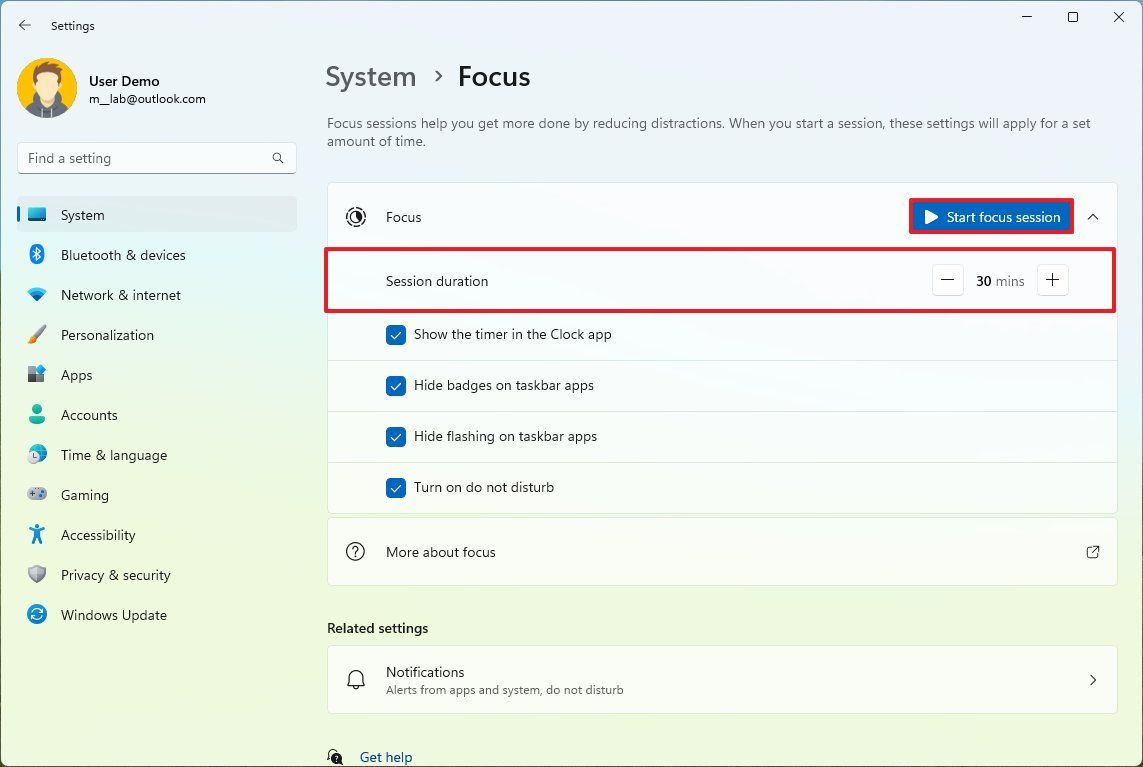Uncheck Show the timer in the Clock app
Screen dimensions: 1143x767
[x=396, y=335]
